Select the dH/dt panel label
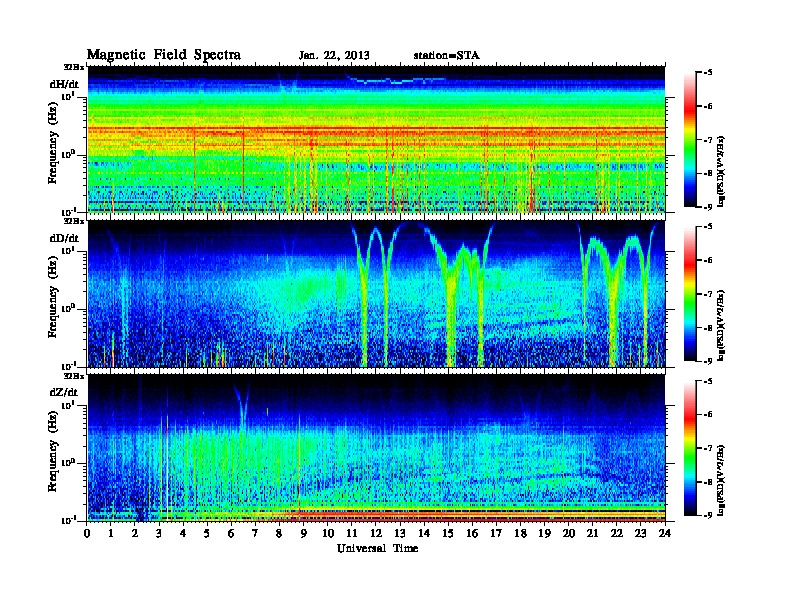The height and width of the screenshot is (612, 792). 64,84
